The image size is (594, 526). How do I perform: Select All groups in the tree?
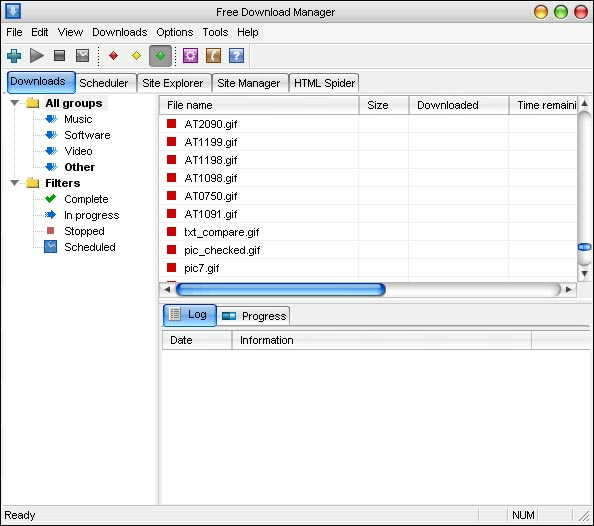(74, 103)
